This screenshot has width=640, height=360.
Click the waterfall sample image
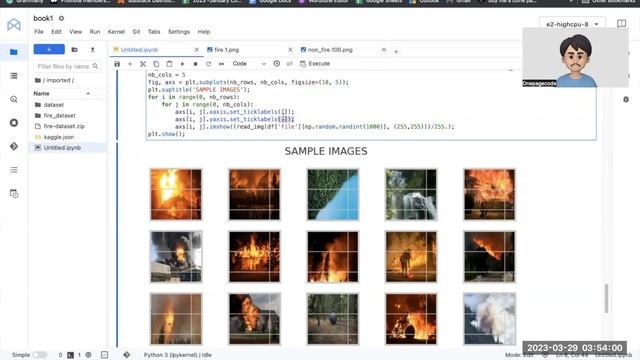[411, 195]
